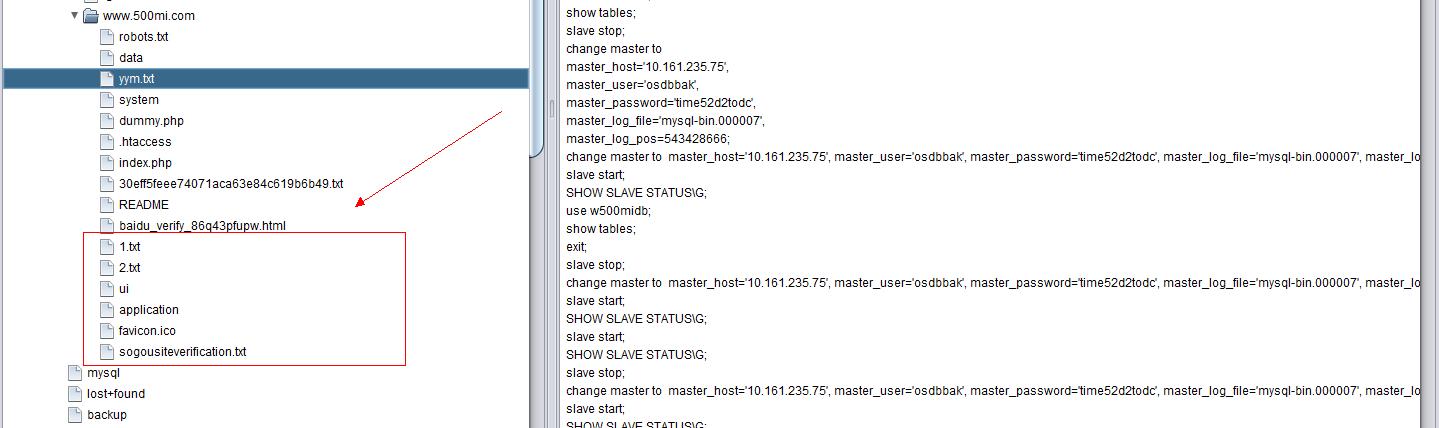This screenshot has height=428, width=1439.
Task: Click the ui file icon
Action: tap(107, 289)
